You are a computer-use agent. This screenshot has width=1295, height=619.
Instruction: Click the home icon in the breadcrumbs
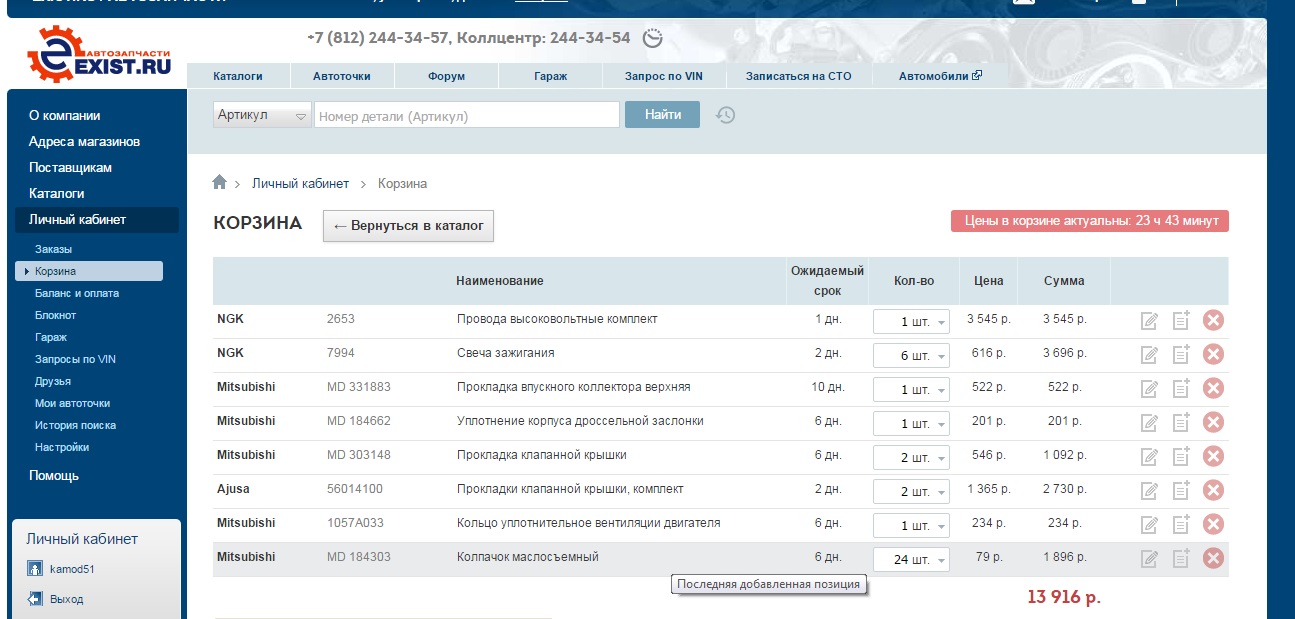pos(220,183)
